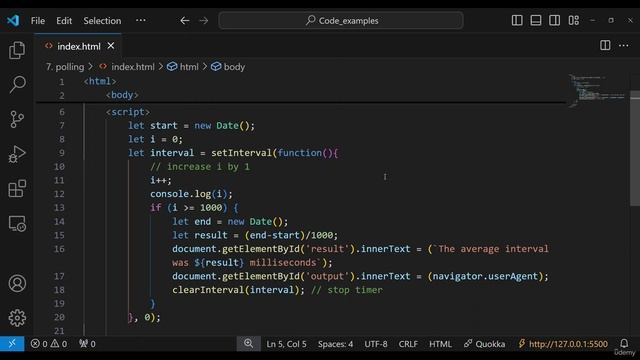This screenshot has width=640, height=360.
Task: Change encoding via UTF-8
Action: (376, 344)
